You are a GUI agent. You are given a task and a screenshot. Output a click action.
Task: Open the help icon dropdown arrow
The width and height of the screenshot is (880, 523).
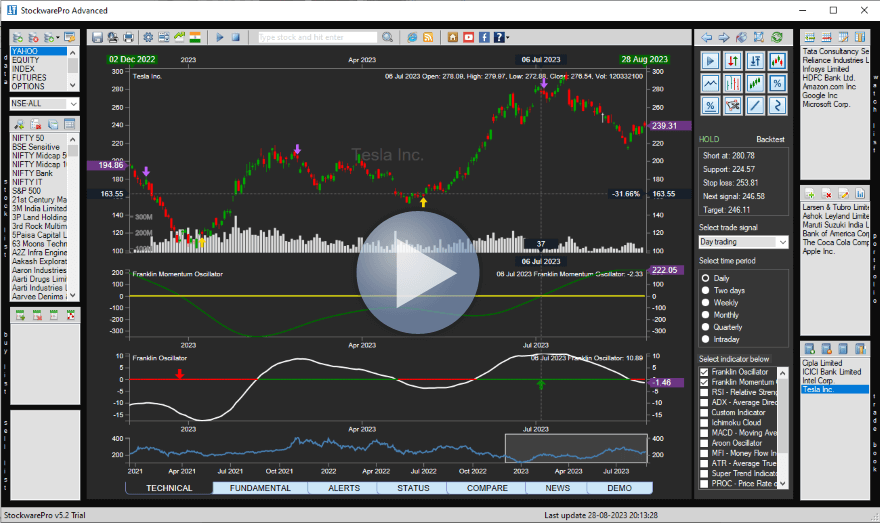[508, 38]
